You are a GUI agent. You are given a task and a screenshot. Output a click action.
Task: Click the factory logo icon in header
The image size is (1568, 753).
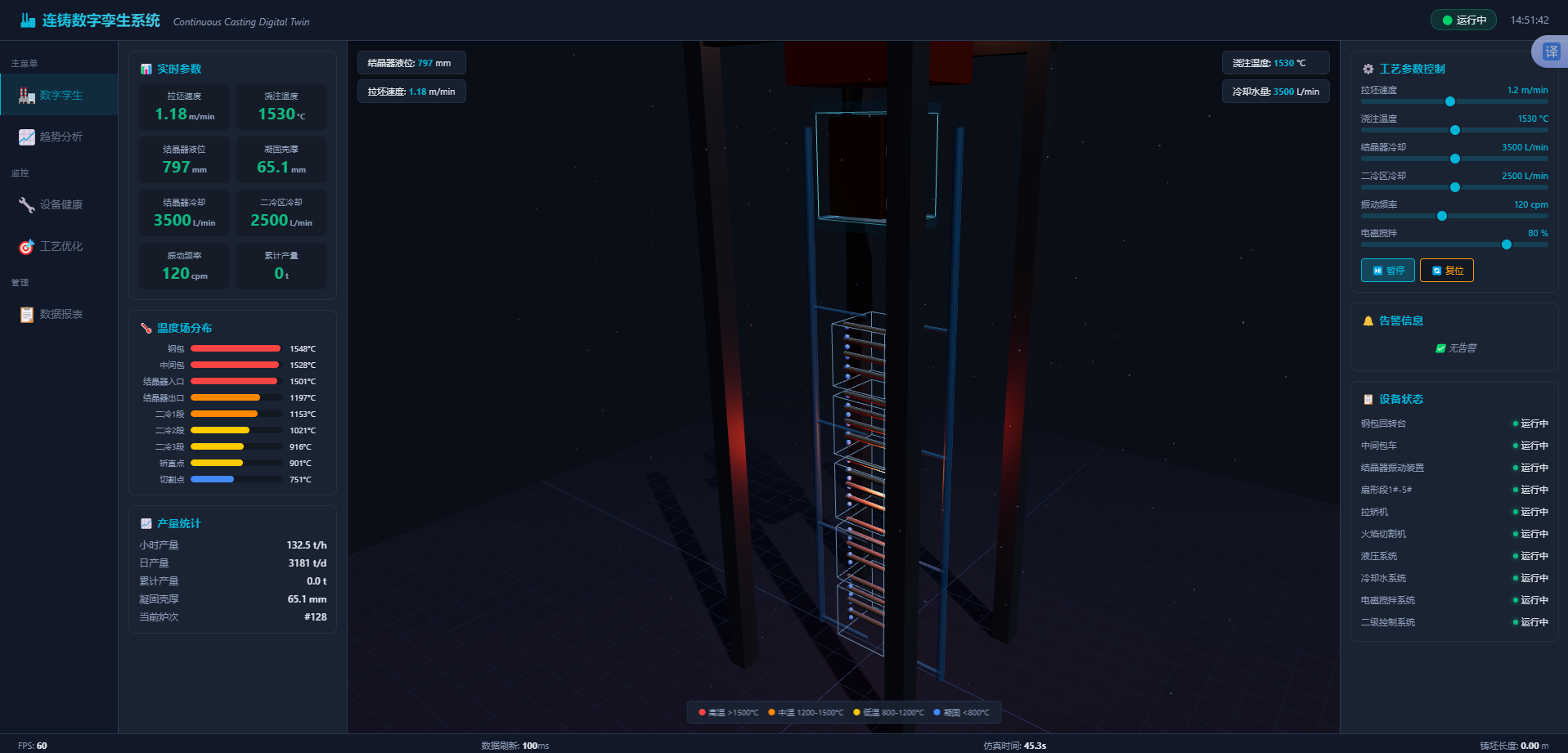click(x=28, y=20)
